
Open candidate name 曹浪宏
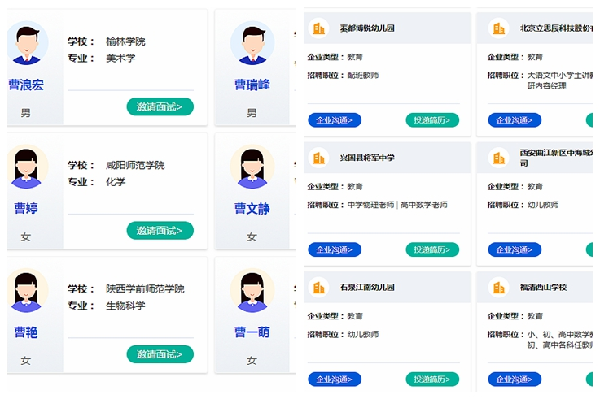click(26, 85)
